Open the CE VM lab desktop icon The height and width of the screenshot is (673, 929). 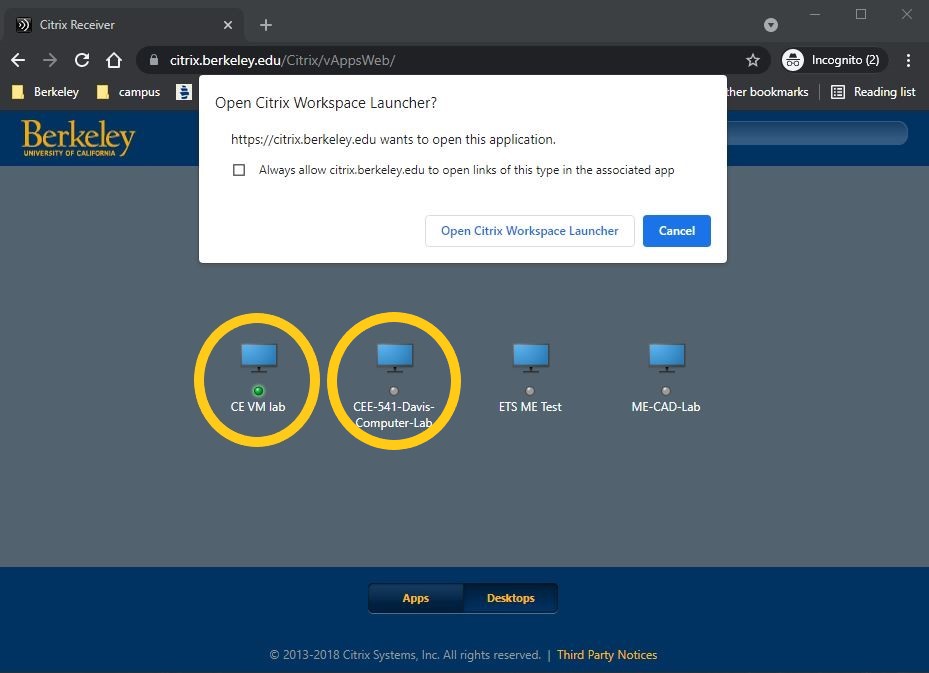[x=258, y=358]
